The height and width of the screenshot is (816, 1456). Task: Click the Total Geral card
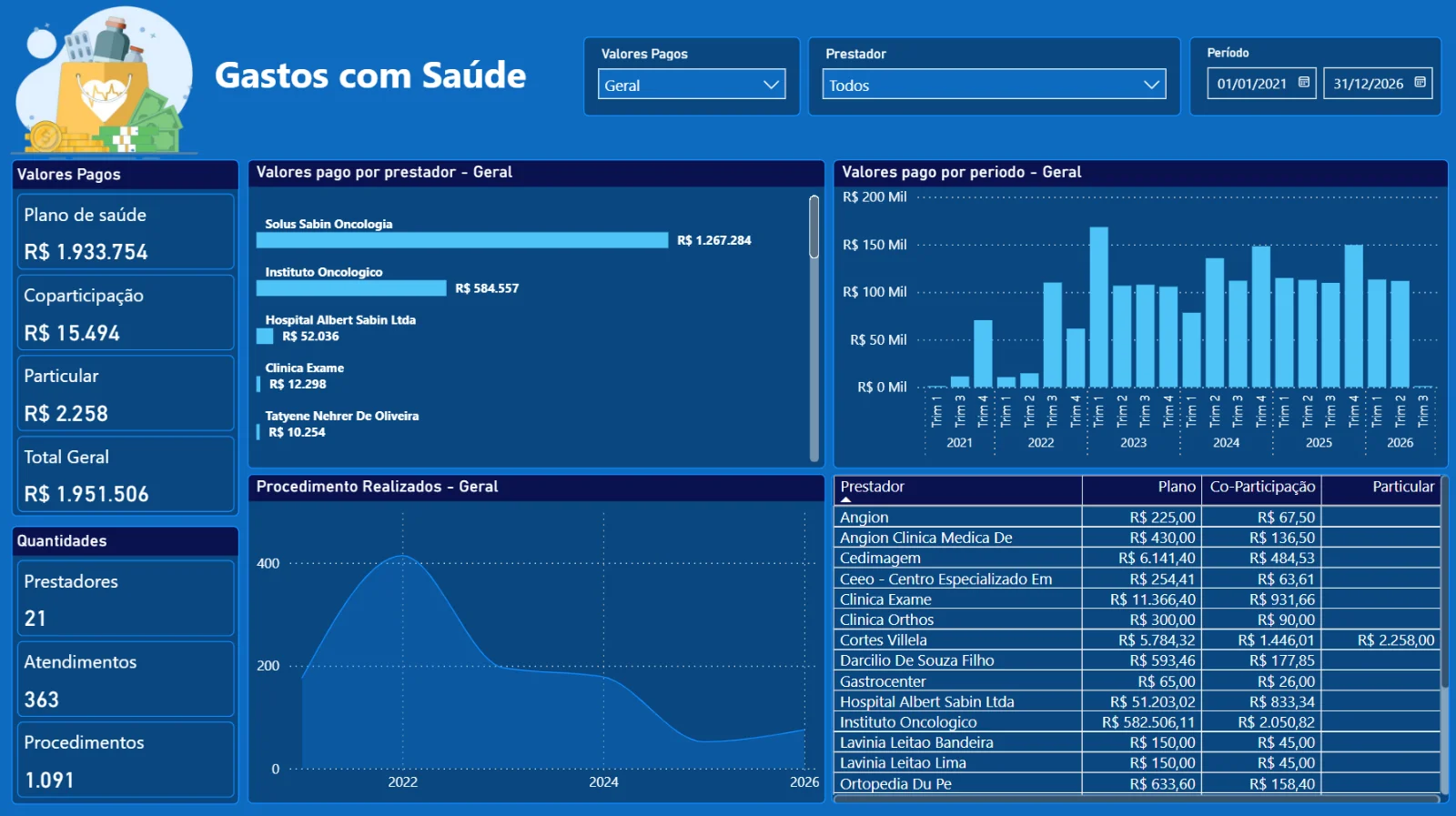tap(126, 474)
